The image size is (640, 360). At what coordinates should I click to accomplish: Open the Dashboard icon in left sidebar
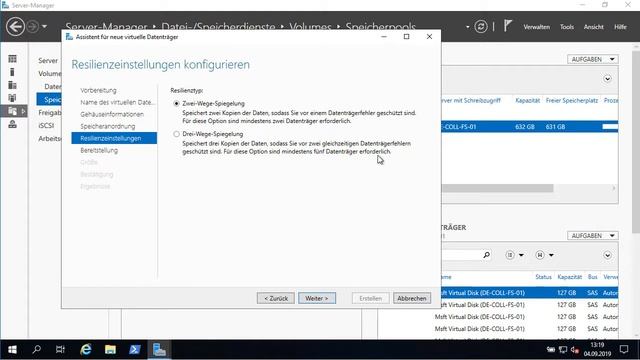13,59
